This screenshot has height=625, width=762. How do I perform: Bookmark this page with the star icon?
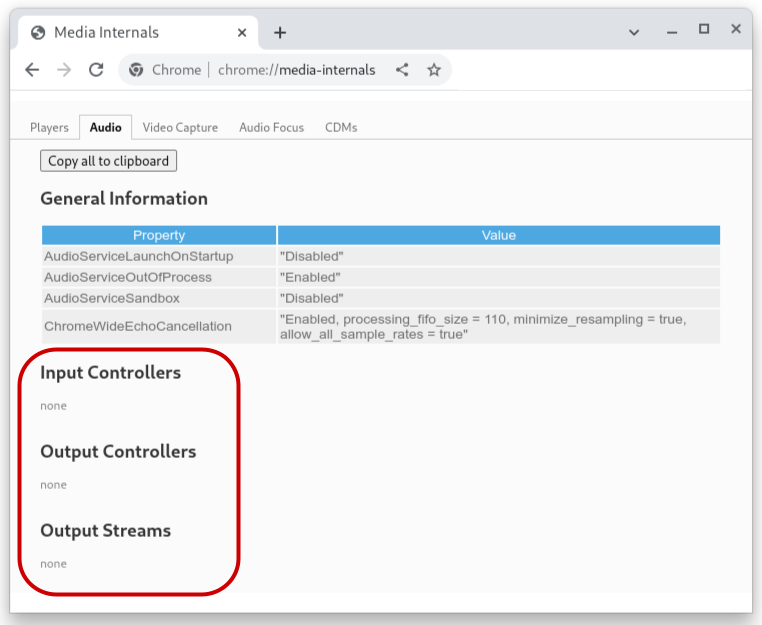434,70
